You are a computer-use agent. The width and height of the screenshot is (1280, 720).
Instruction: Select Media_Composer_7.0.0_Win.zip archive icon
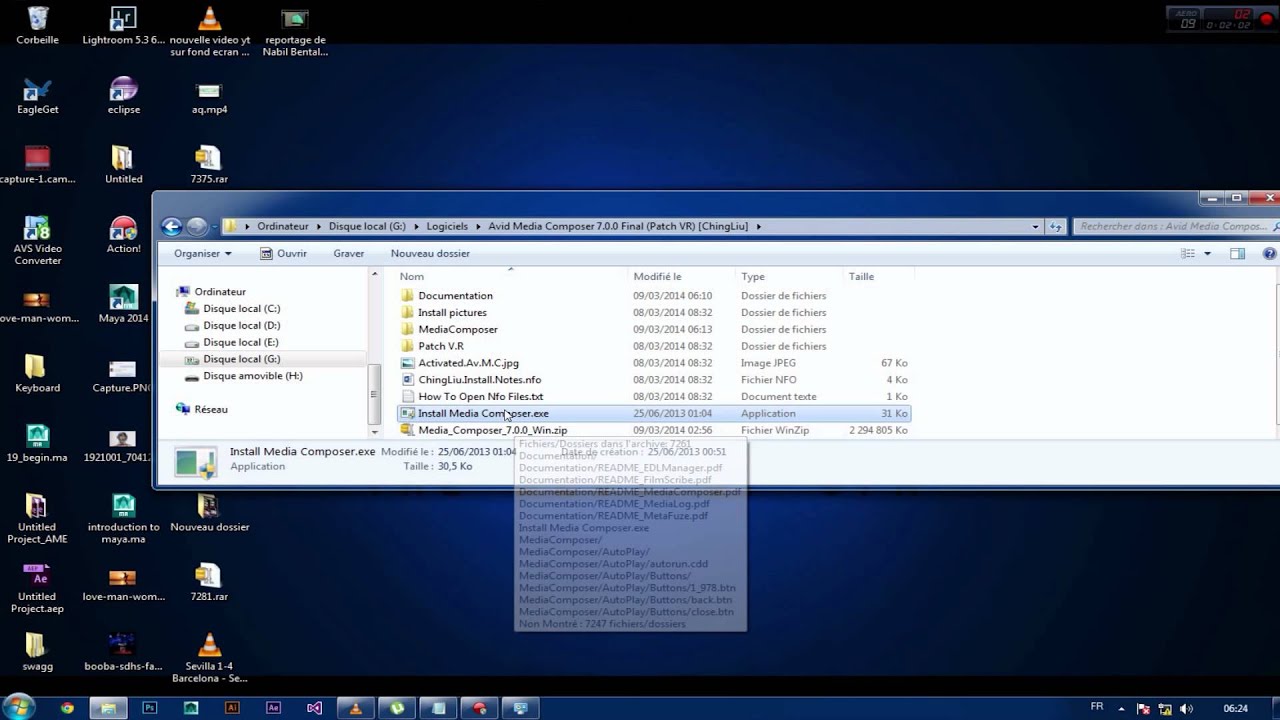(x=407, y=430)
